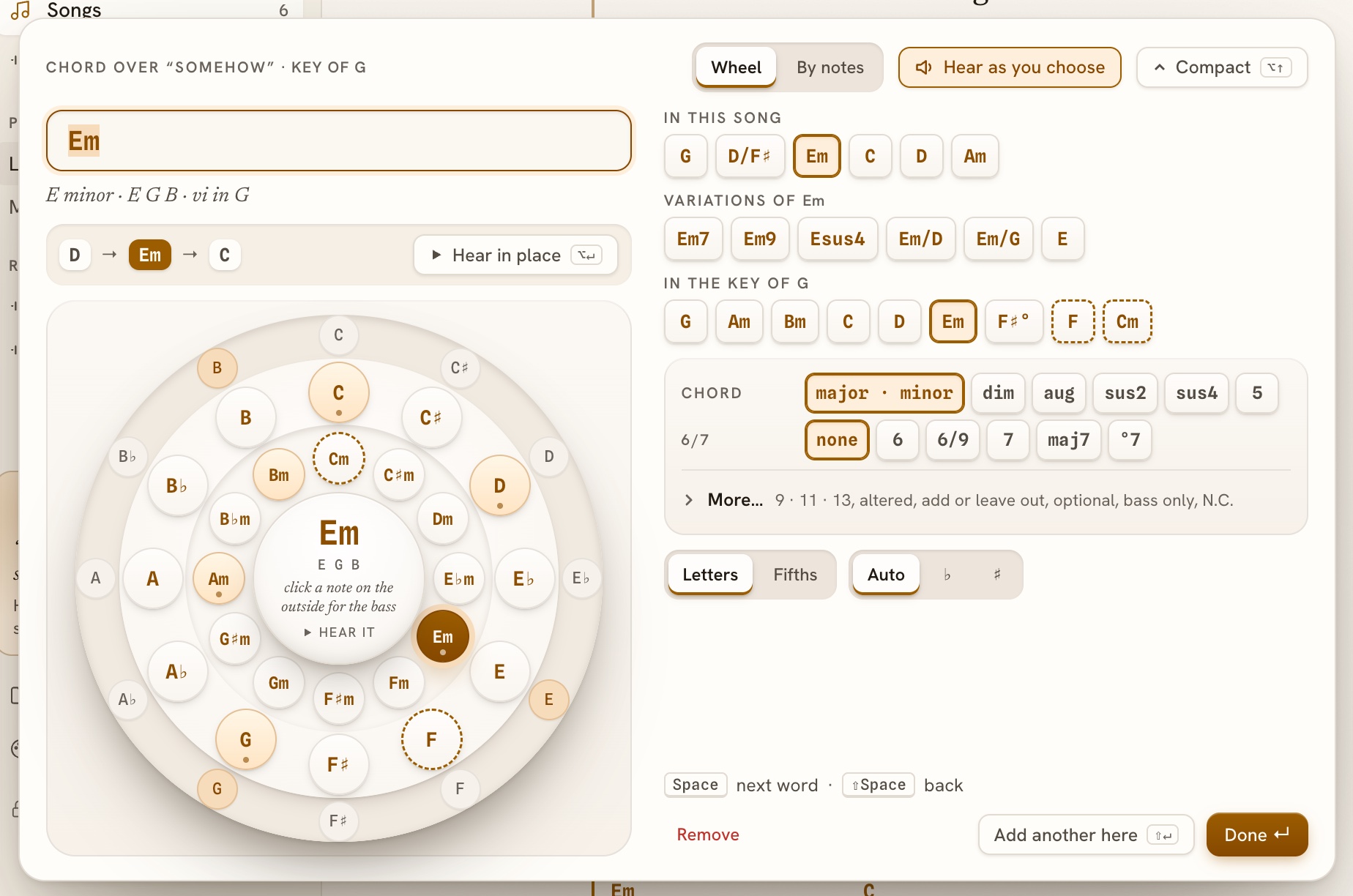
Task: Remove this chord
Action: tap(708, 835)
